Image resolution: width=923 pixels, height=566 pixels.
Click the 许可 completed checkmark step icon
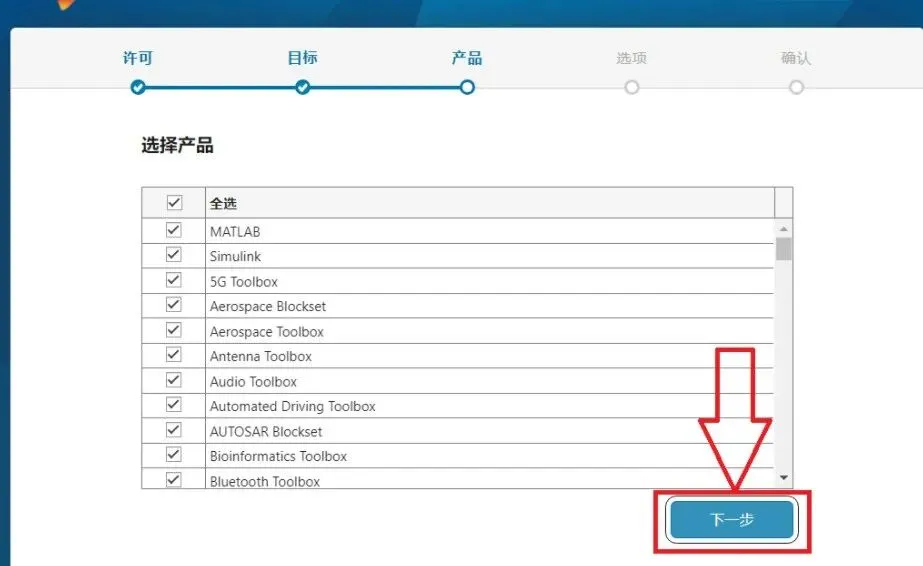pos(138,88)
